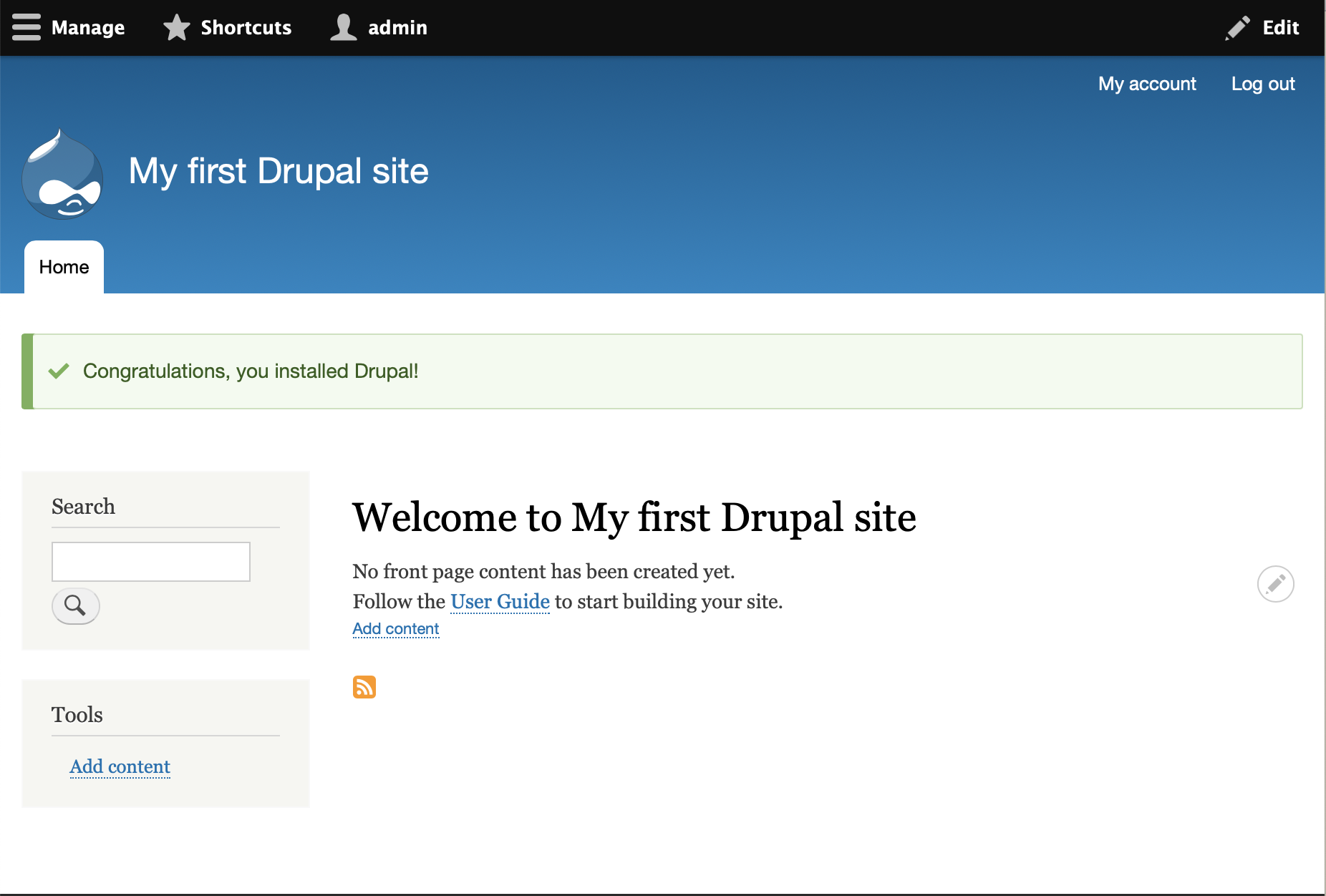Toggle Edit mode in the toolbar
Screen dimensions: 1326x896
point(1263,27)
